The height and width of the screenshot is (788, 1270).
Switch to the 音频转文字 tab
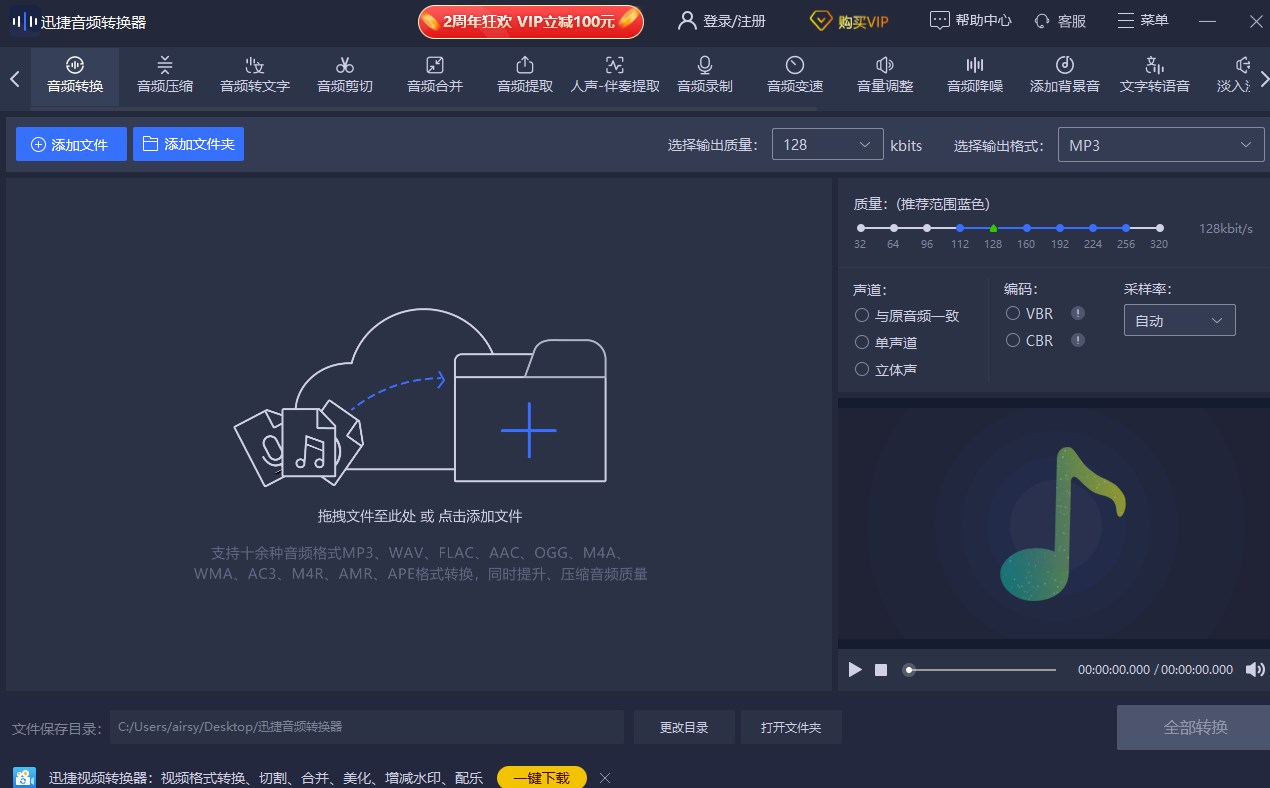pos(254,75)
